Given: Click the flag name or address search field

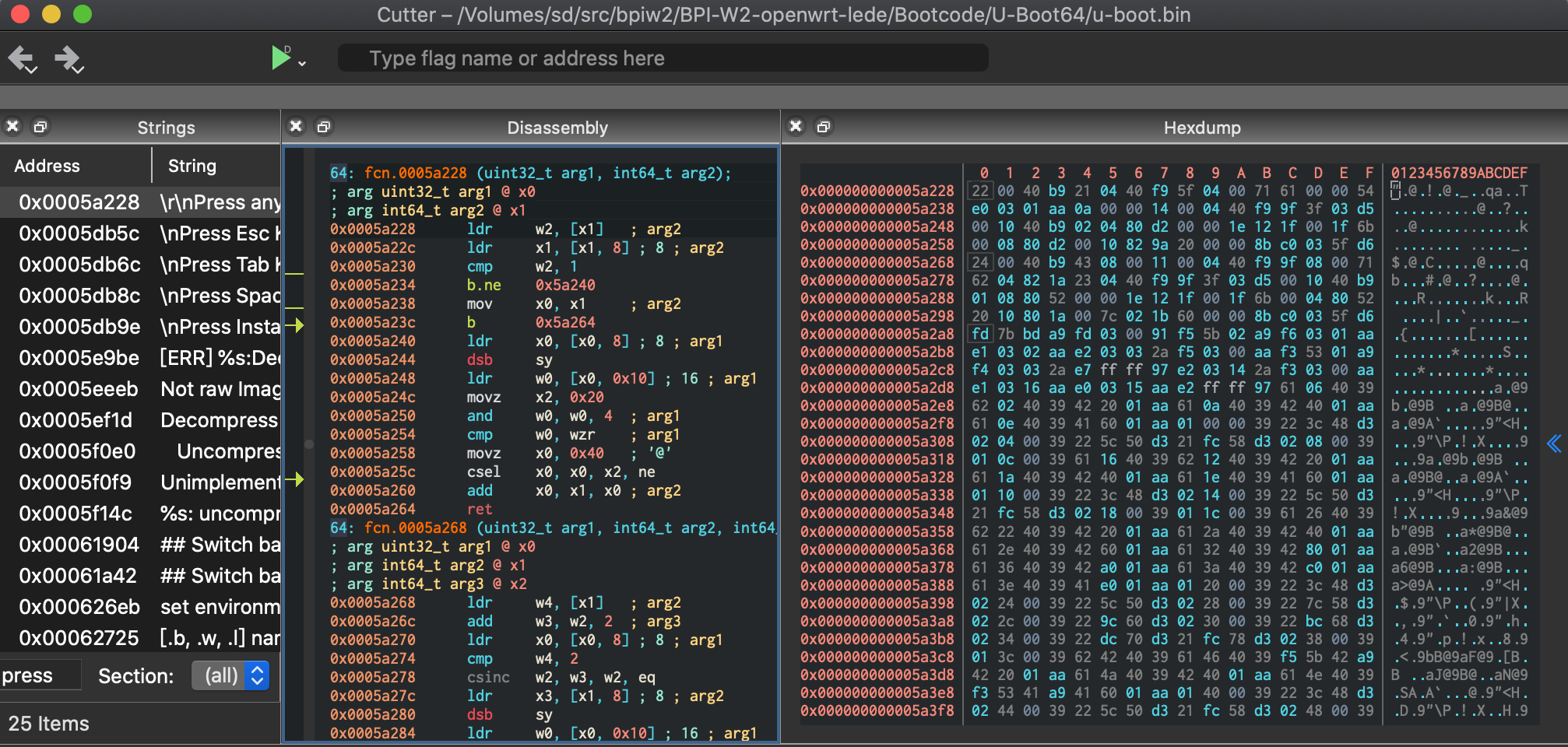Looking at the screenshot, I should [x=661, y=58].
